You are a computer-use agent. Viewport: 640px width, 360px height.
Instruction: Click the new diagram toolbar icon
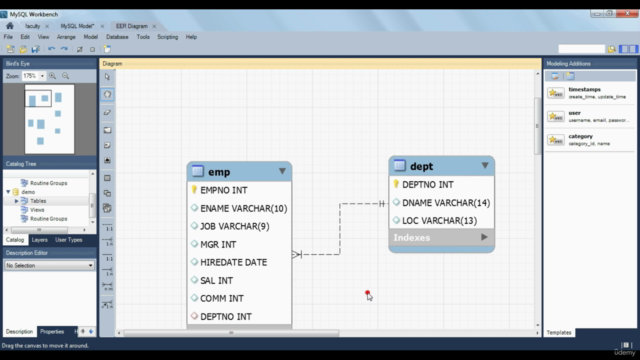pos(107,49)
